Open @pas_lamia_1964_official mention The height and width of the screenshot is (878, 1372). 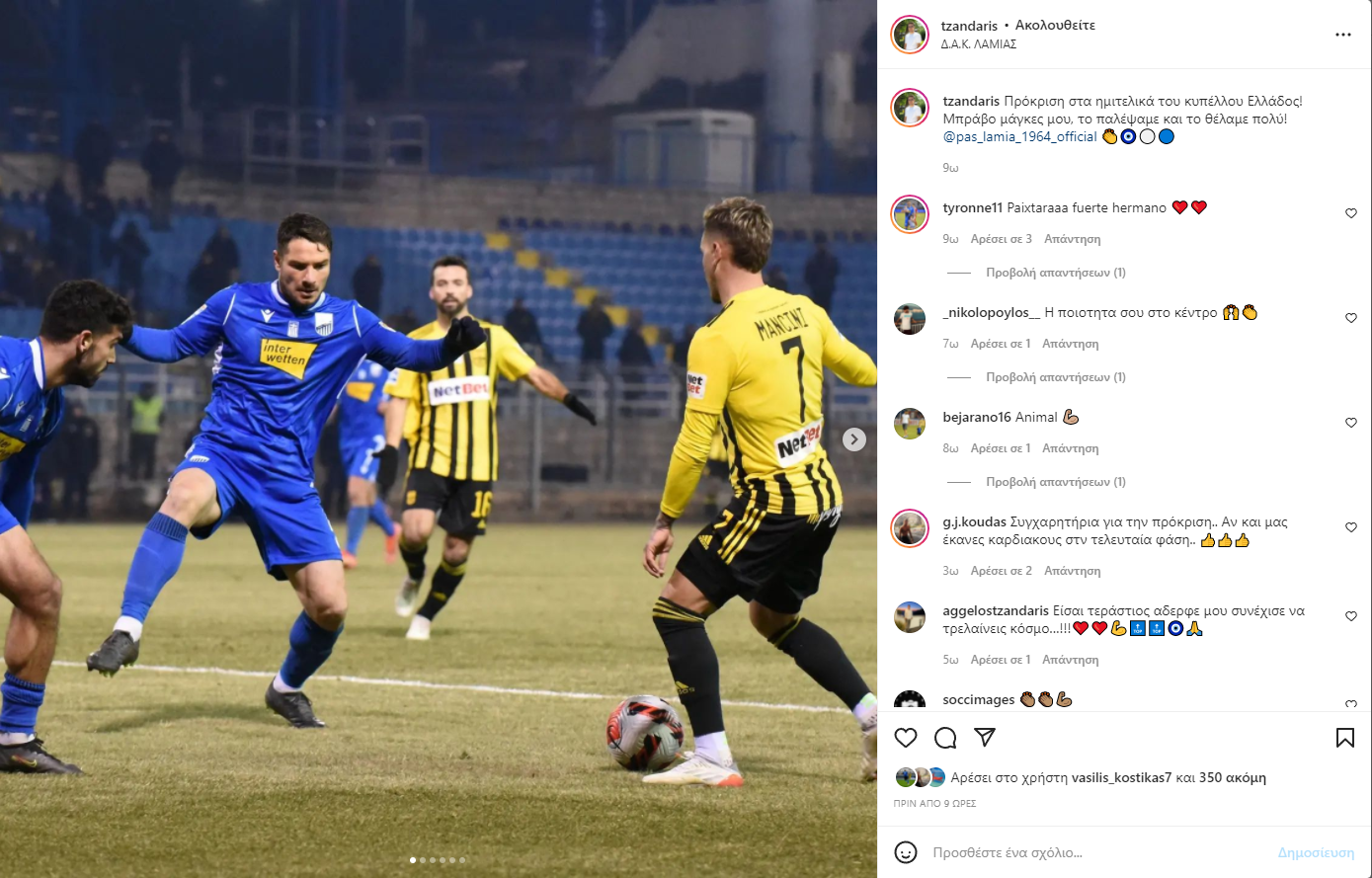pos(1020,136)
